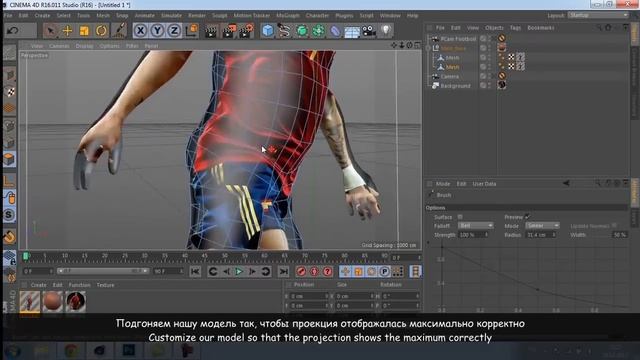Open the Layout dropdown
Image resolution: width=640 pixels, height=360 pixels.
[598, 15]
